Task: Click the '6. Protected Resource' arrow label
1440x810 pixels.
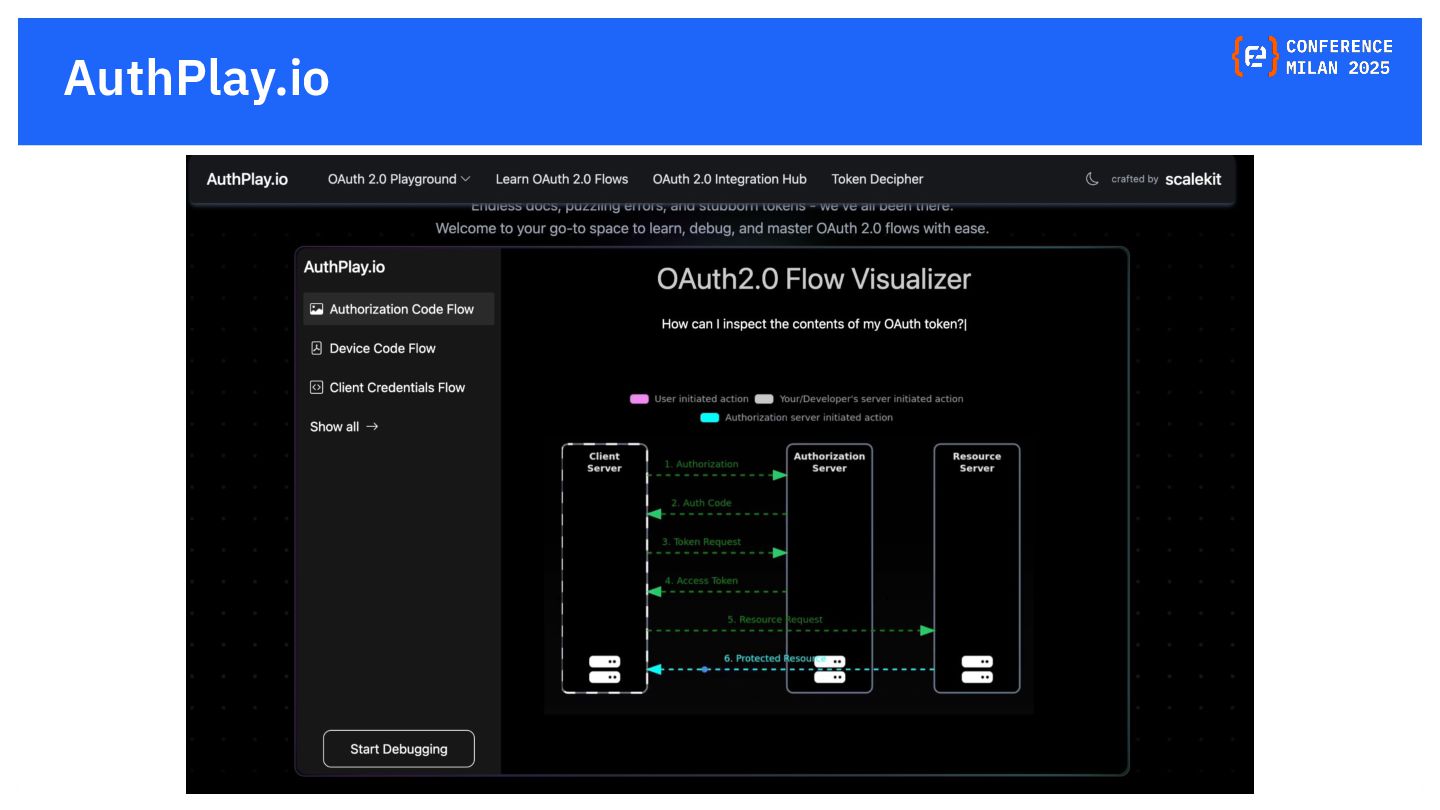Action: coord(774,659)
